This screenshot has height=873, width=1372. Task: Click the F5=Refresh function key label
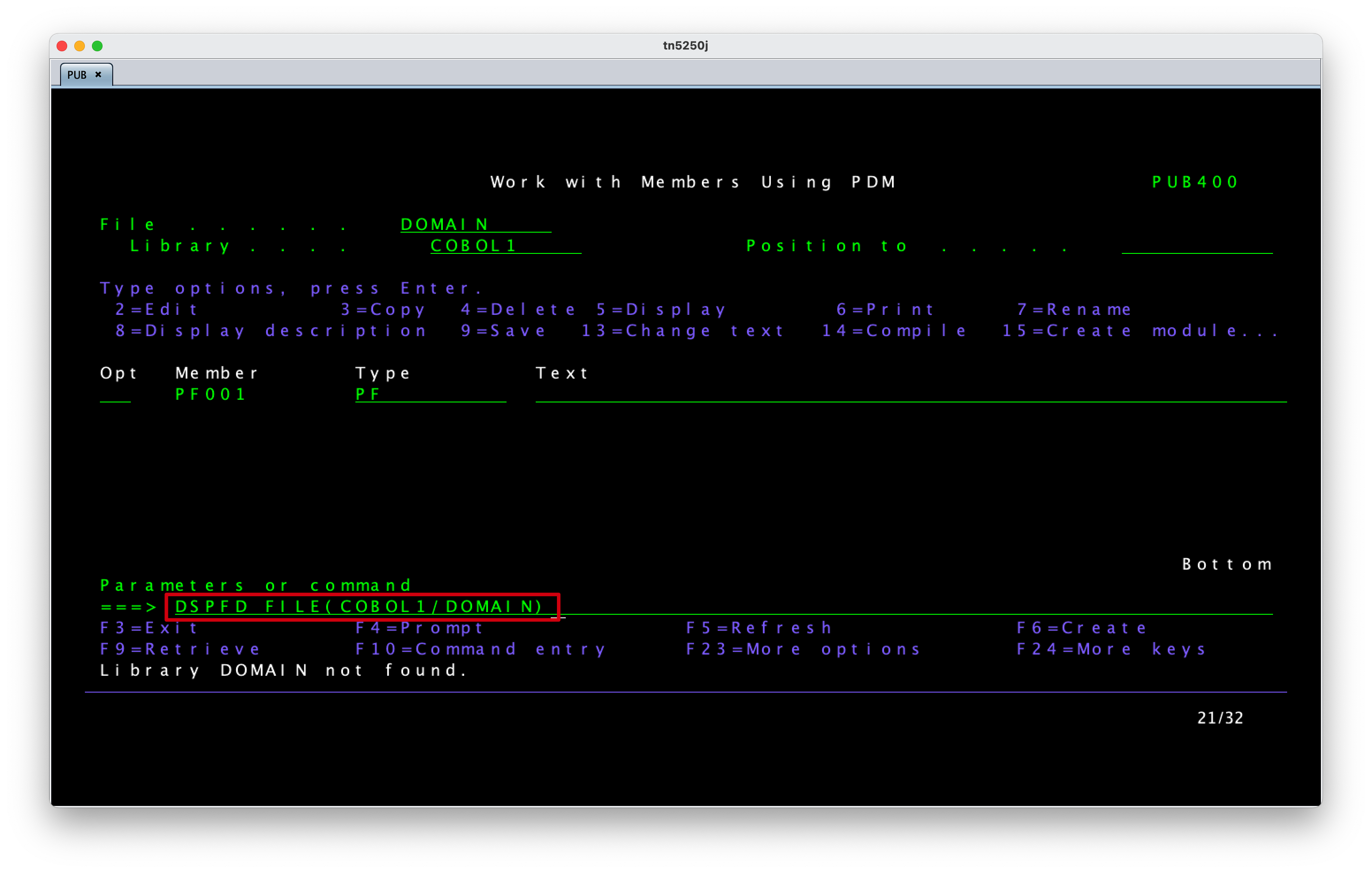(758, 628)
